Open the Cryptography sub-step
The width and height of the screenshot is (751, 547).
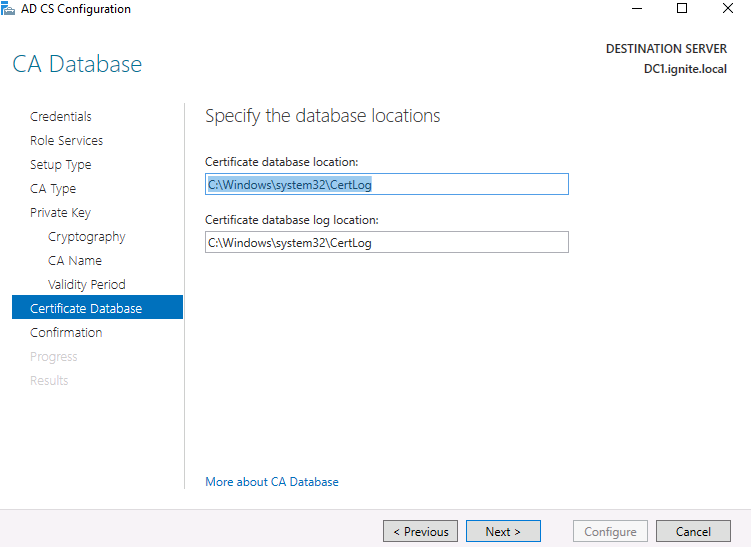tap(87, 237)
